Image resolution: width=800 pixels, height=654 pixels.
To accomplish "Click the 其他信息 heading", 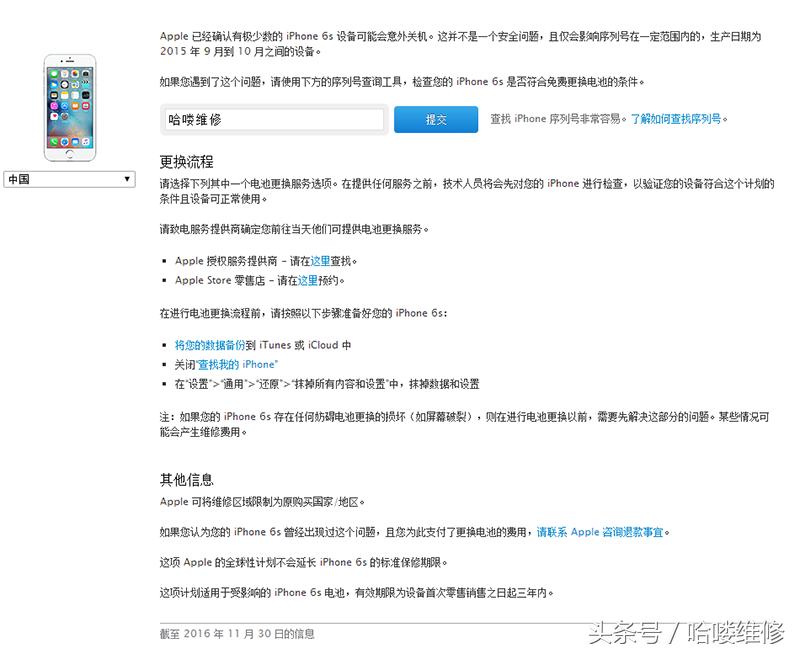I will pyautogui.click(x=186, y=480).
